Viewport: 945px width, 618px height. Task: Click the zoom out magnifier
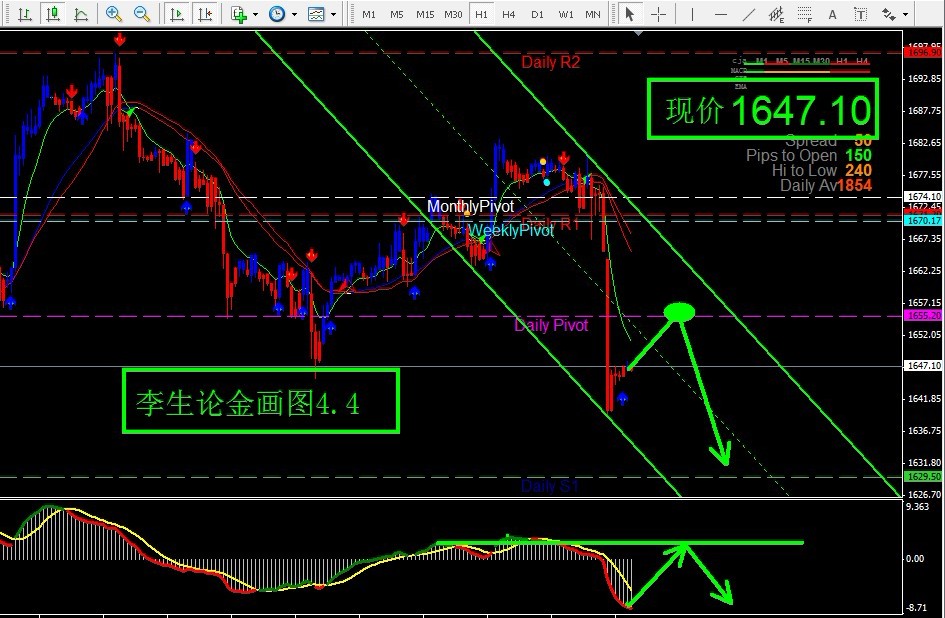[x=142, y=14]
